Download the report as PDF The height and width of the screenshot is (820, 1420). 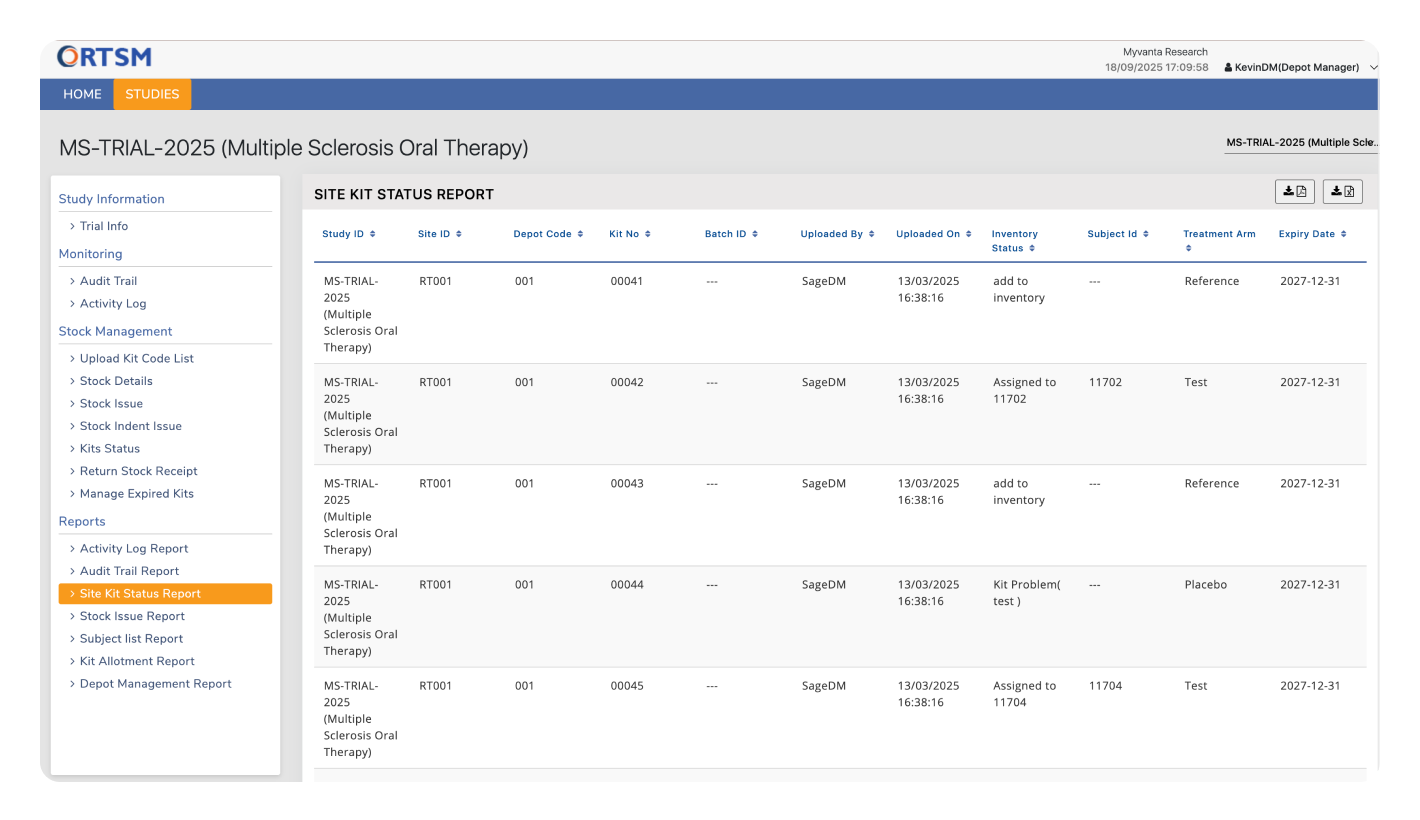tap(1294, 192)
